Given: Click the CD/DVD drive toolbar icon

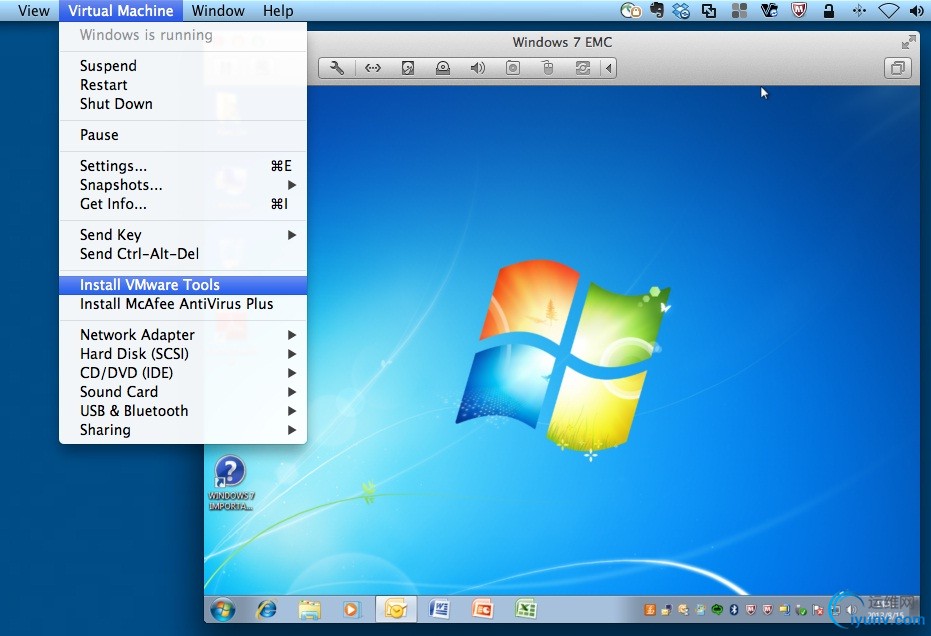Looking at the screenshot, I should (x=443, y=68).
